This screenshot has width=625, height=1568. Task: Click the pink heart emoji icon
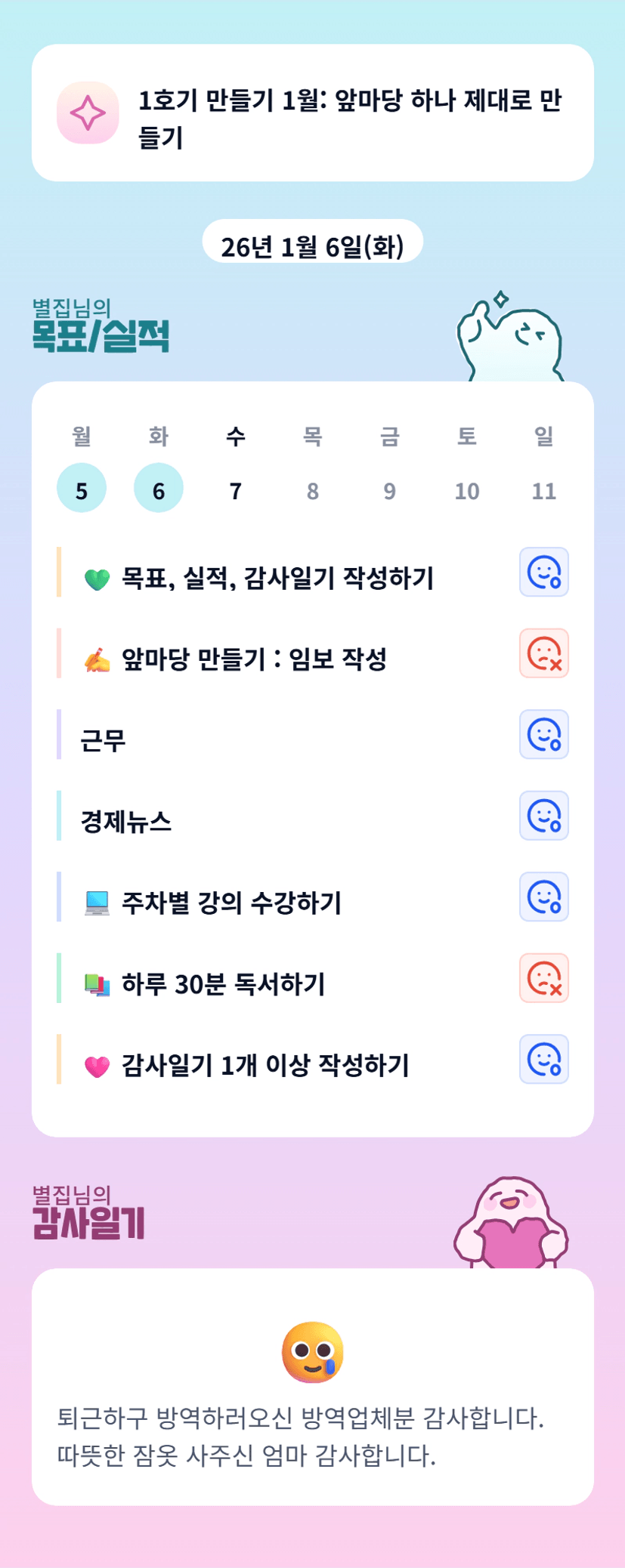tap(97, 1066)
